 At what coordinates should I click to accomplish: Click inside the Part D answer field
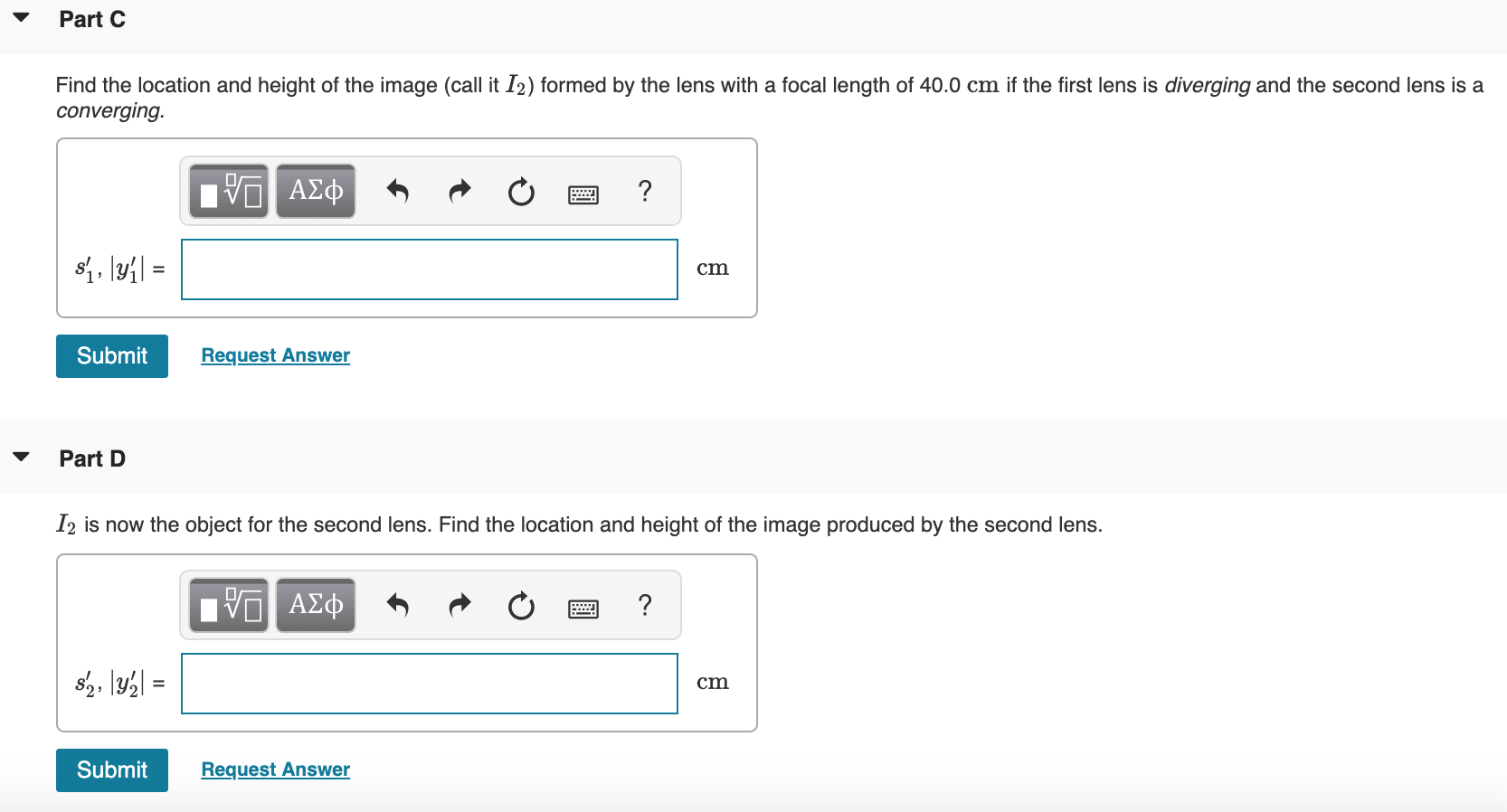(429, 683)
